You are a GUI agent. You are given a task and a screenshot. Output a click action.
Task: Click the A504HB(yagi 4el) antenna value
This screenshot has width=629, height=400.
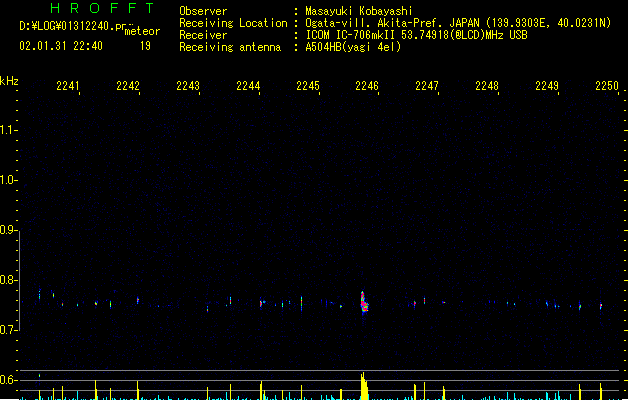tap(353, 47)
